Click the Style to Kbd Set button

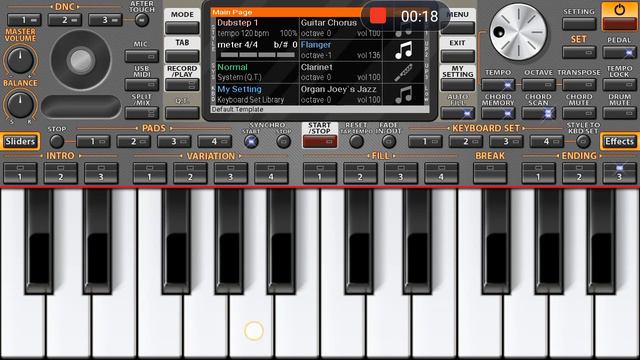[x=583, y=142]
